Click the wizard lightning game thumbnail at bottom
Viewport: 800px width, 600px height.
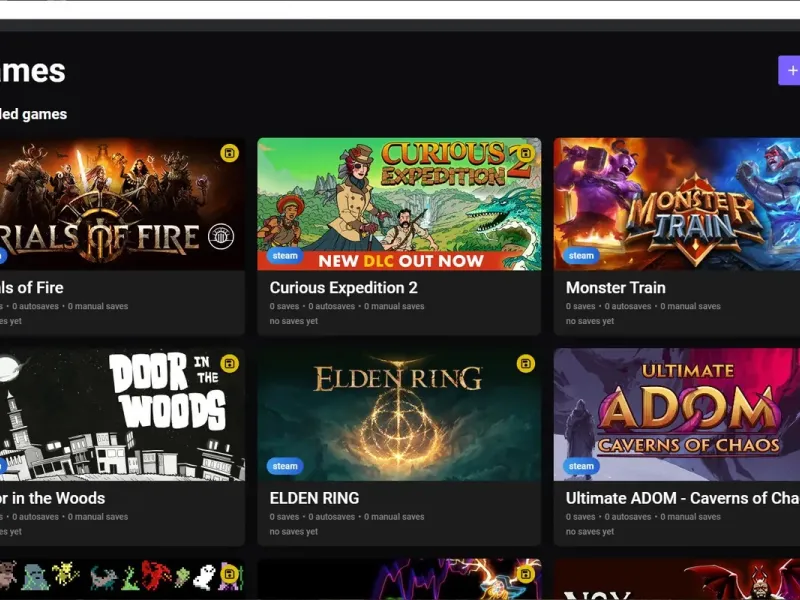pyautogui.click(x=399, y=579)
